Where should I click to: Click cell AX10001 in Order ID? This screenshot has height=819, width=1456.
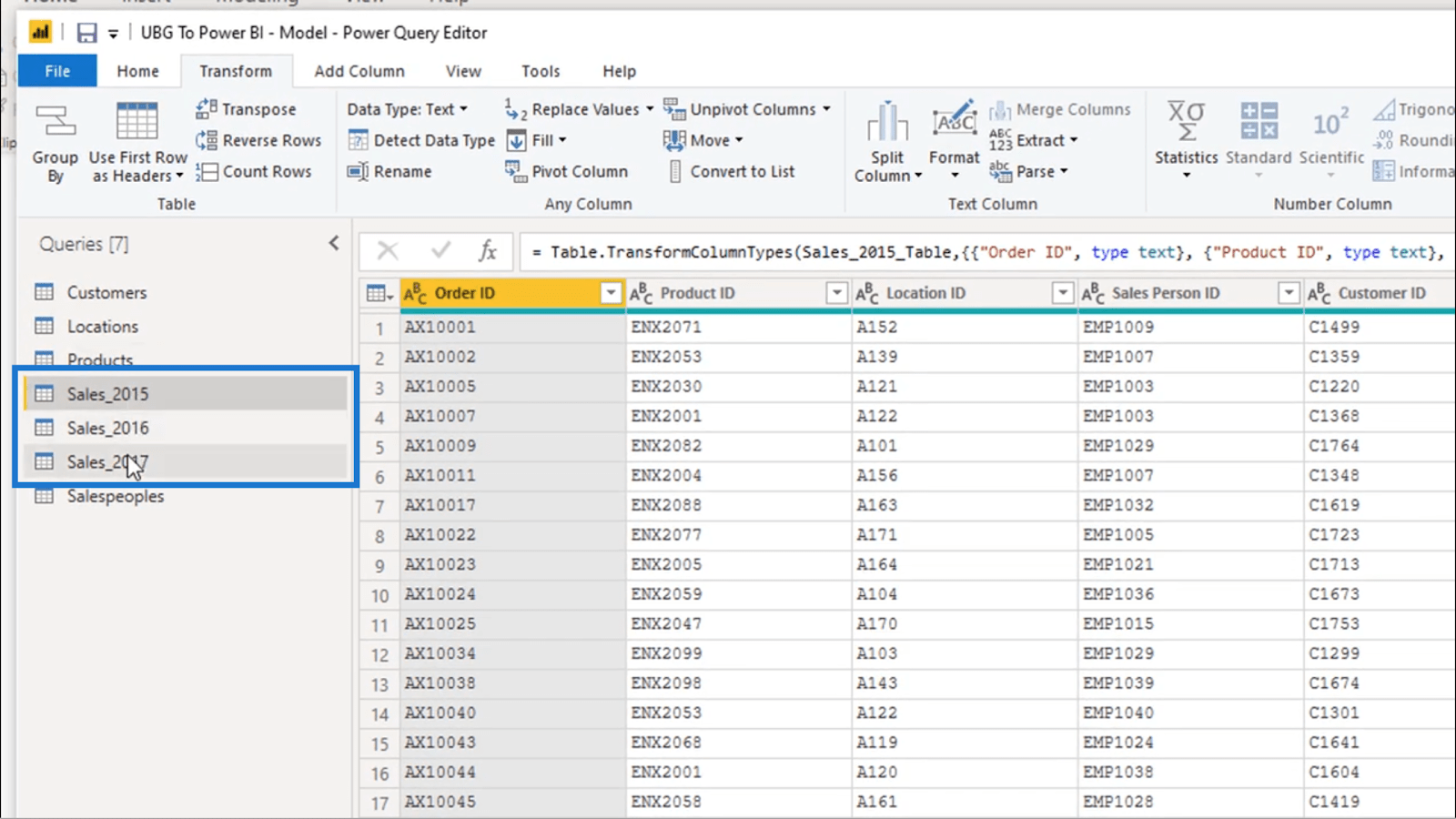pyautogui.click(x=512, y=327)
